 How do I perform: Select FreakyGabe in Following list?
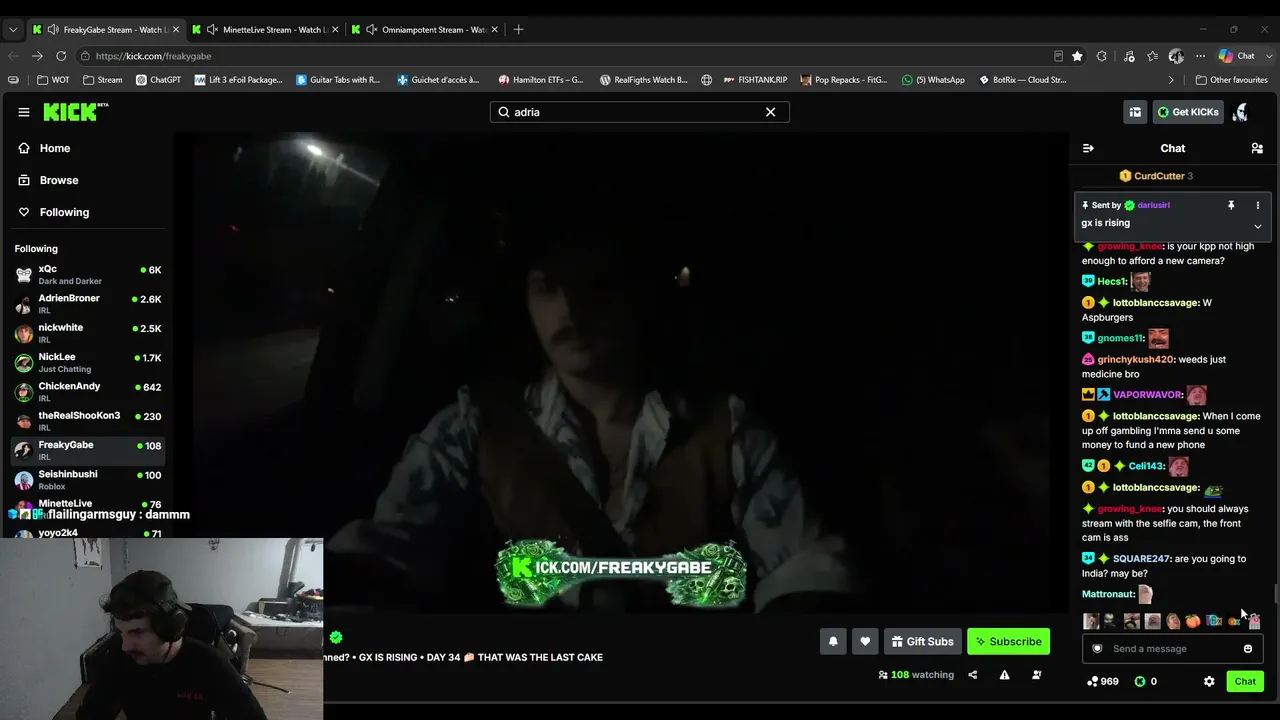pos(88,450)
